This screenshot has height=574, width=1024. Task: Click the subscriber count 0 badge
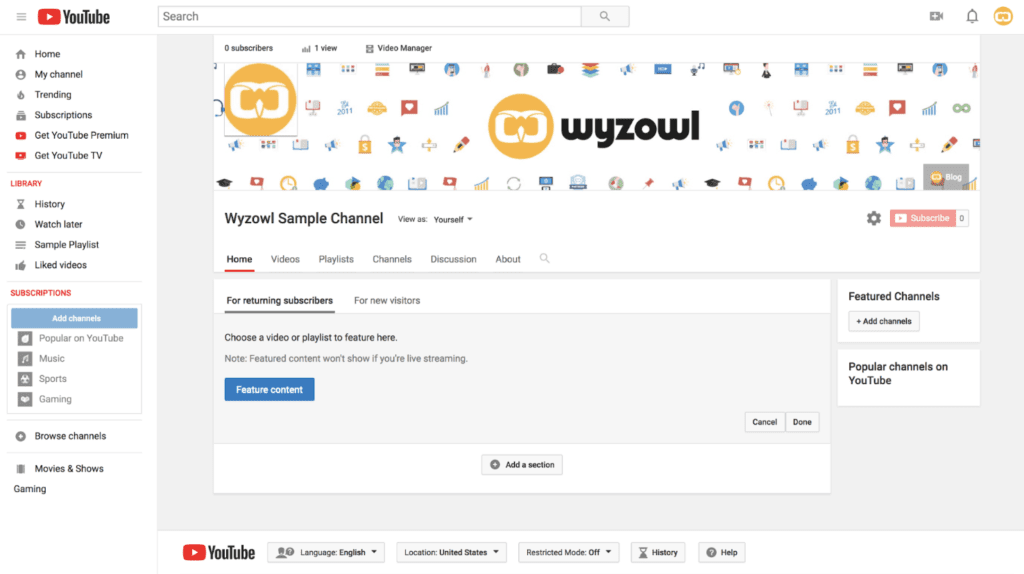[961, 218]
